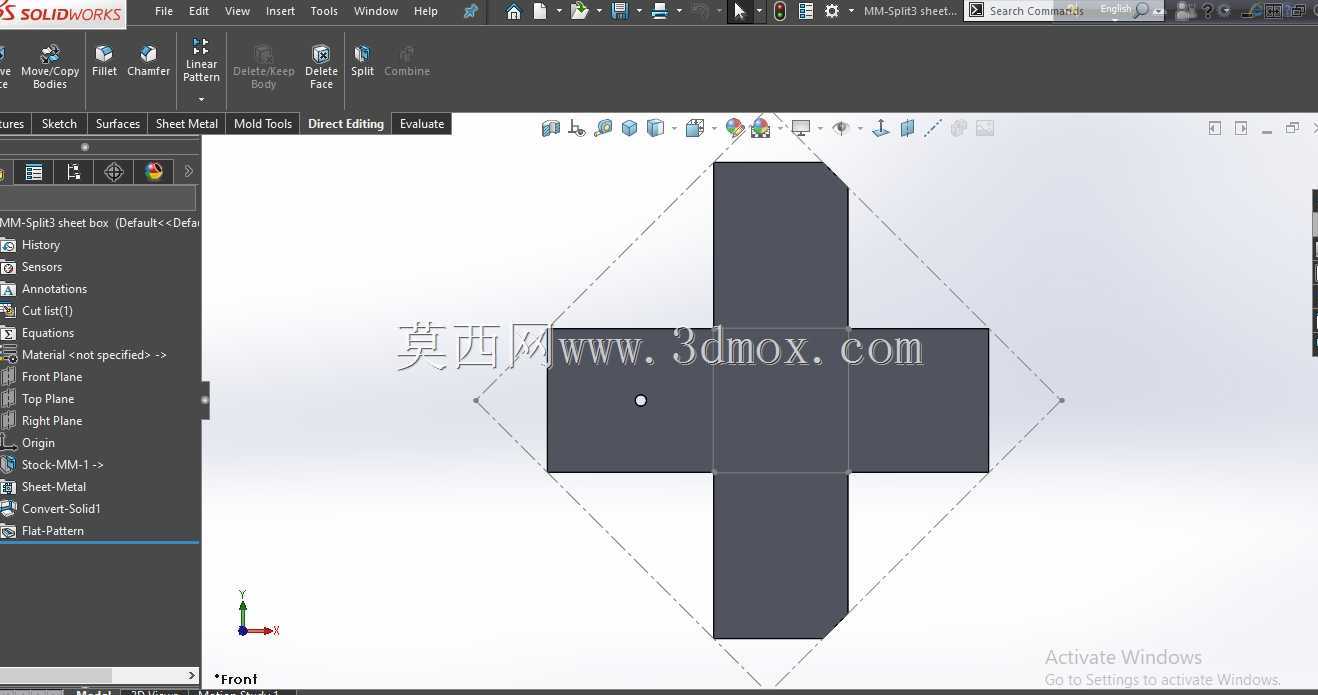This screenshot has height=695, width=1318.
Task: Open the Help menu
Action: (426, 11)
